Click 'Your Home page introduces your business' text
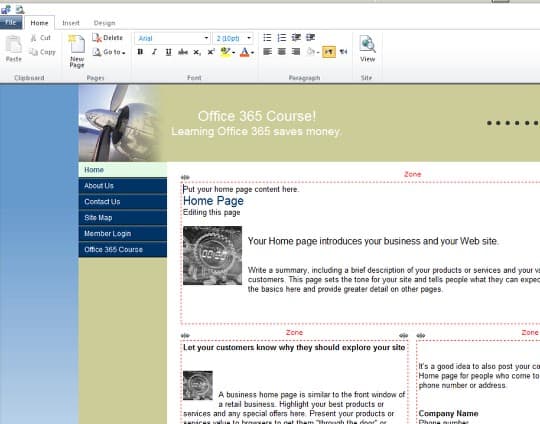 (x=373, y=241)
